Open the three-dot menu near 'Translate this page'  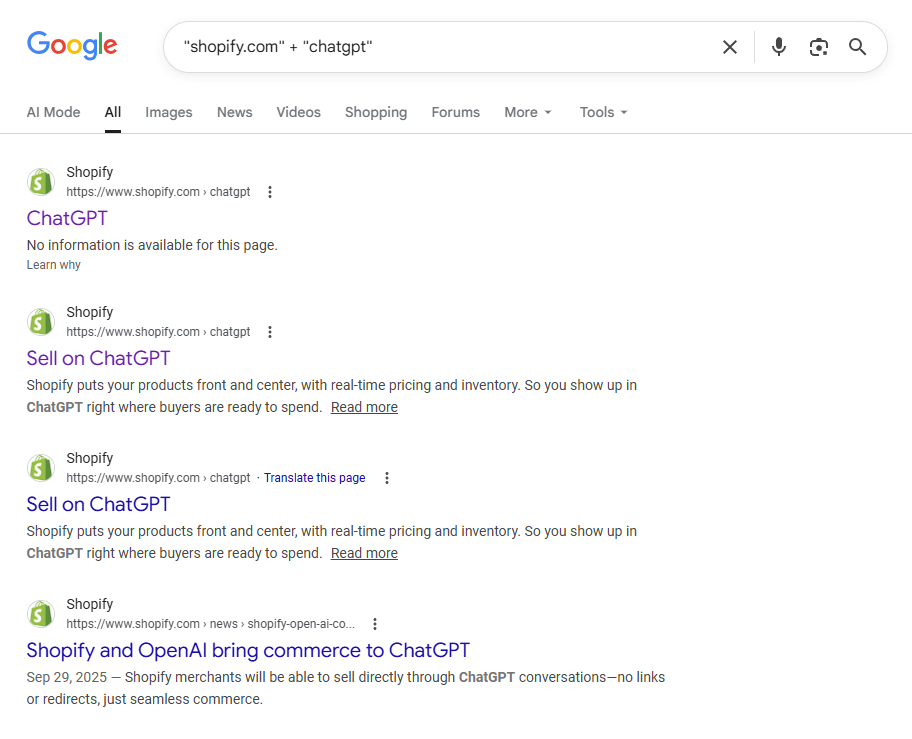(387, 478)
